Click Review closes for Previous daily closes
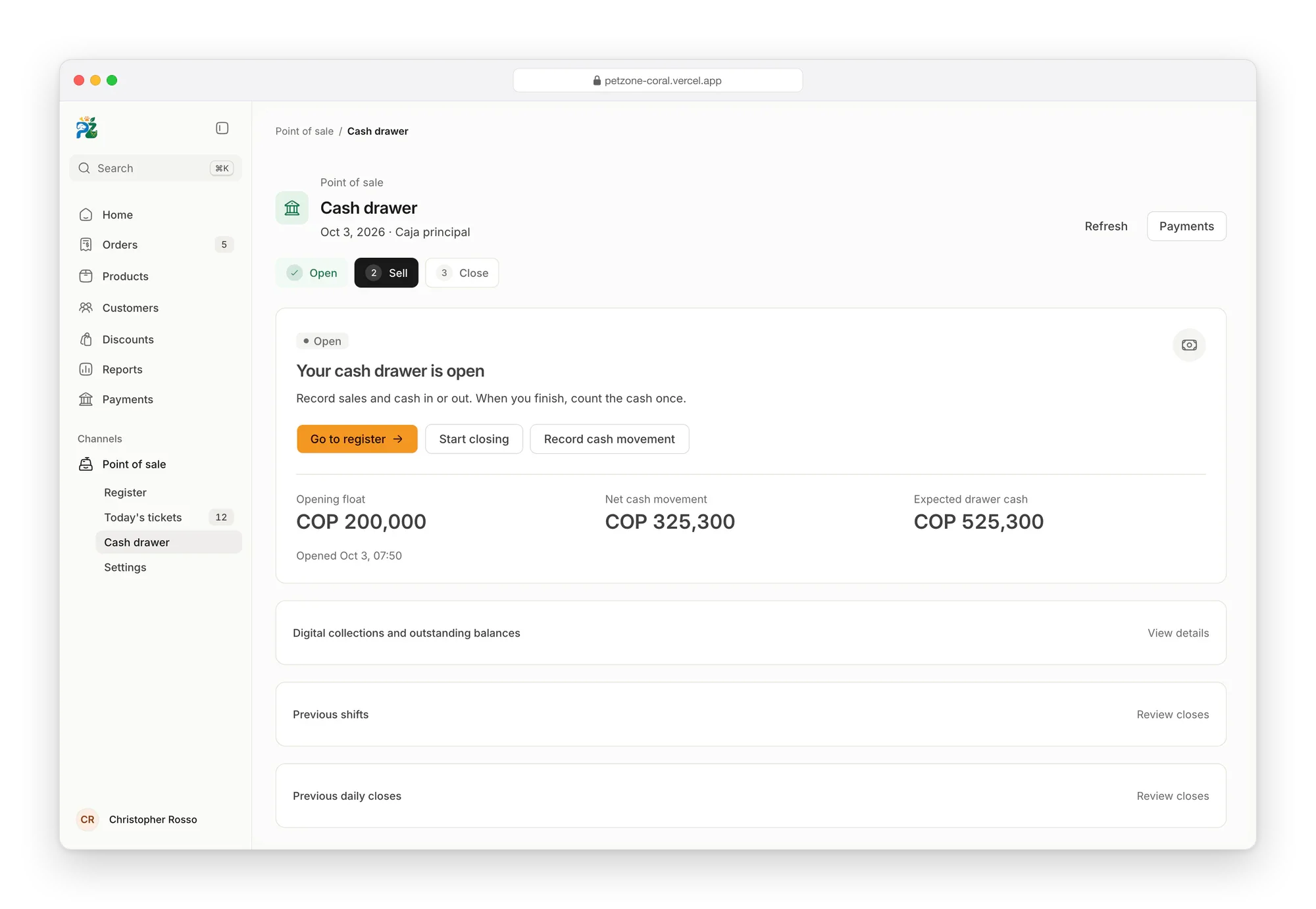Viewport: 1316px width, 909px height. [x=1173, y=796]
